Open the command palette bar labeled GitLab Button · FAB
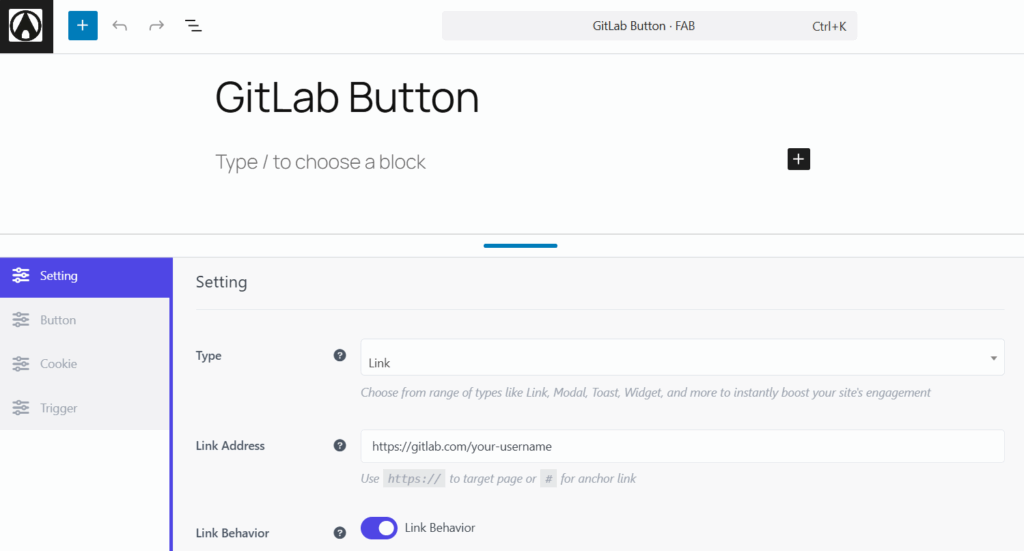This screenshot has height=551, width=1024. pos(649,26)
